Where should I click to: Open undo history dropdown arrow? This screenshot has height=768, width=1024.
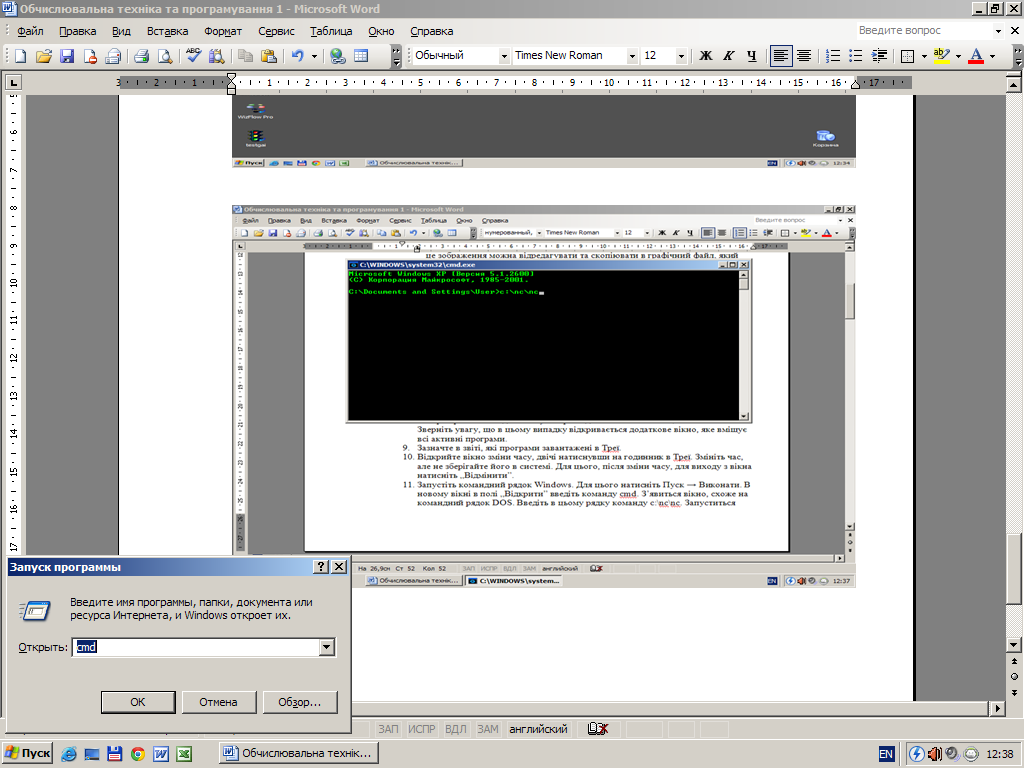coord(314,56)
